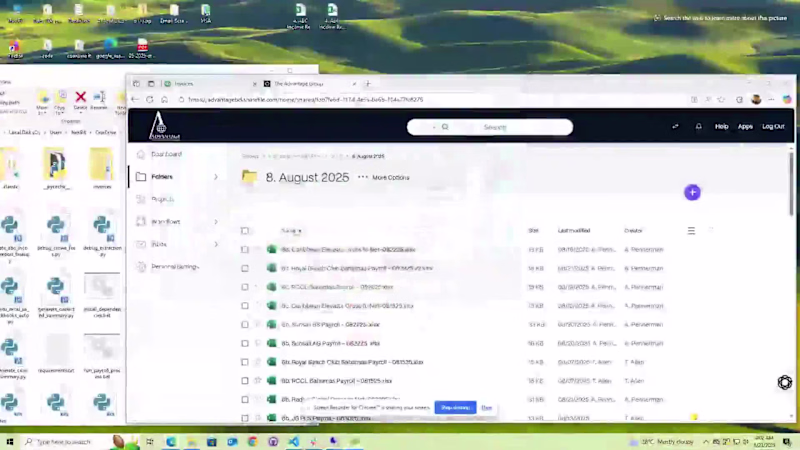
Task: Star the RCCL Bahamas Payroll 081525 file
Action: coord(258,381)
